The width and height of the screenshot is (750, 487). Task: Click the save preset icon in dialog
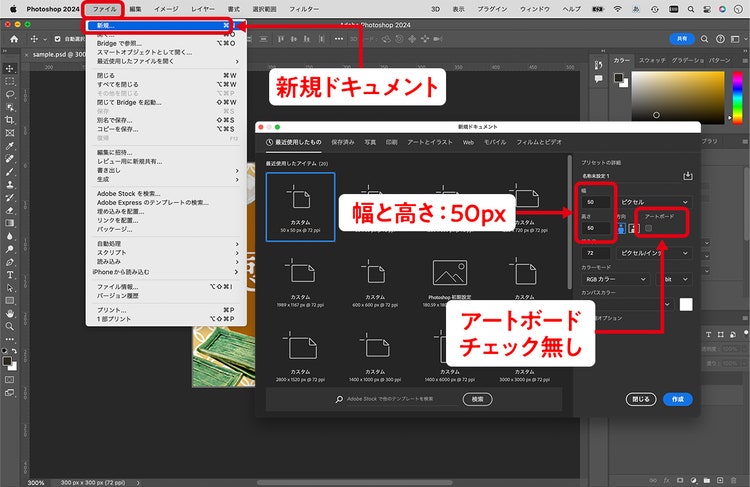click(x=687, y=176)
